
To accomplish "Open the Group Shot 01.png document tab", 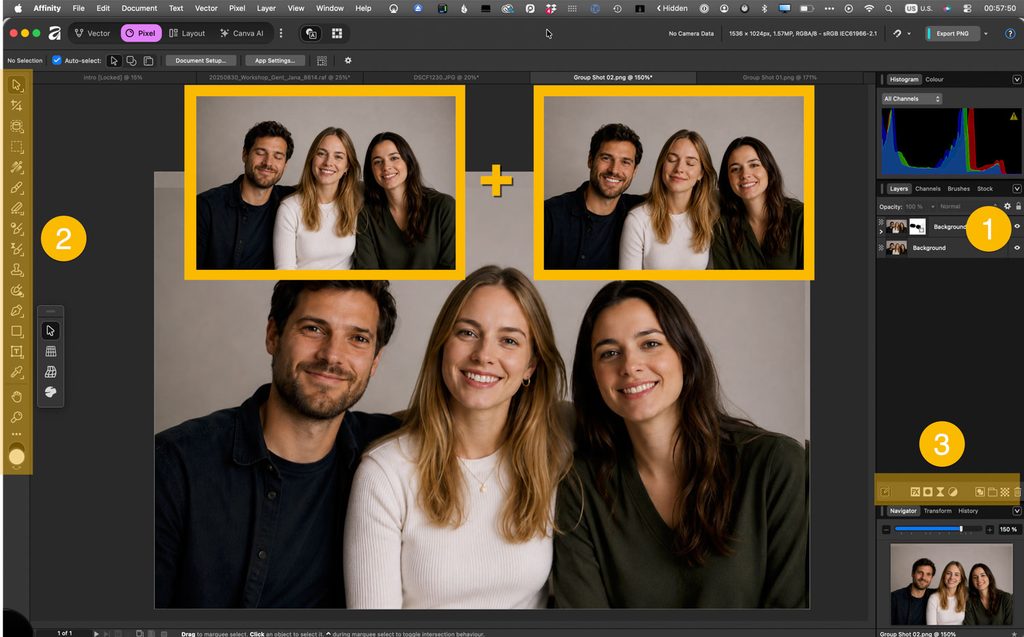I will click(x=779, y=77).
